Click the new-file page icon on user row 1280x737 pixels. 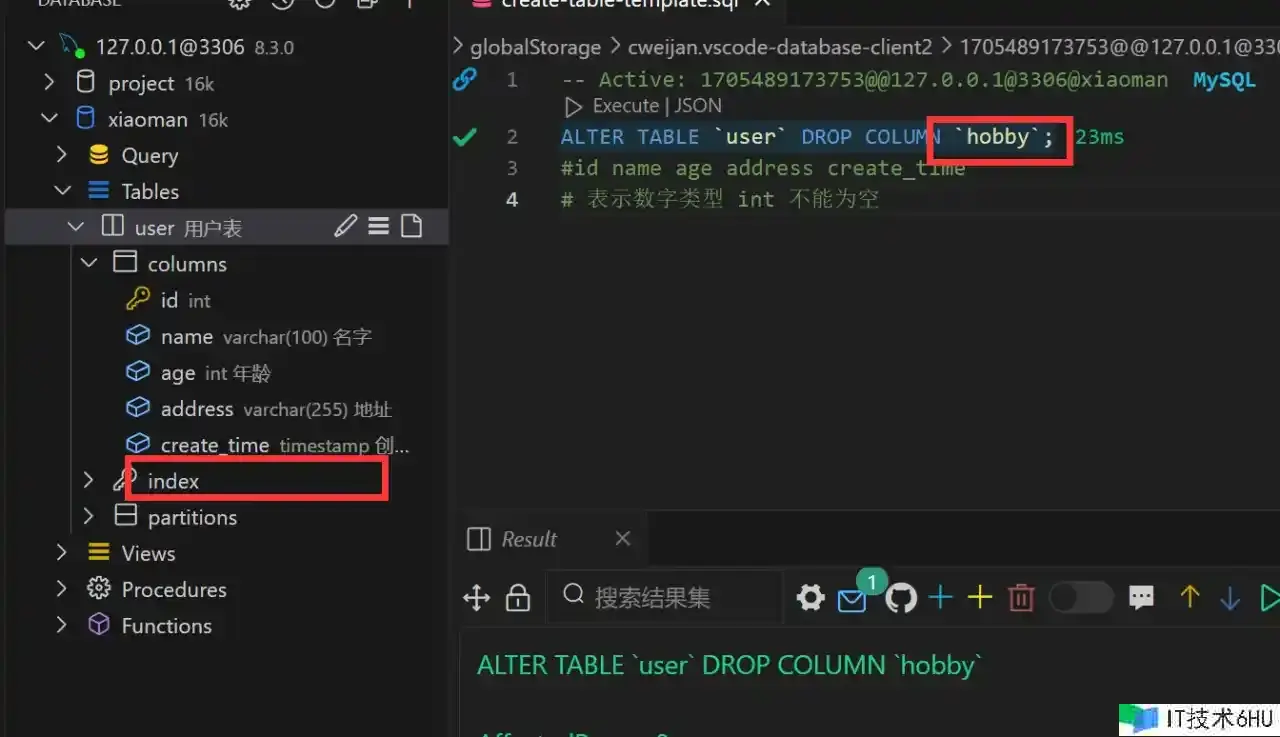coord(411,227)
